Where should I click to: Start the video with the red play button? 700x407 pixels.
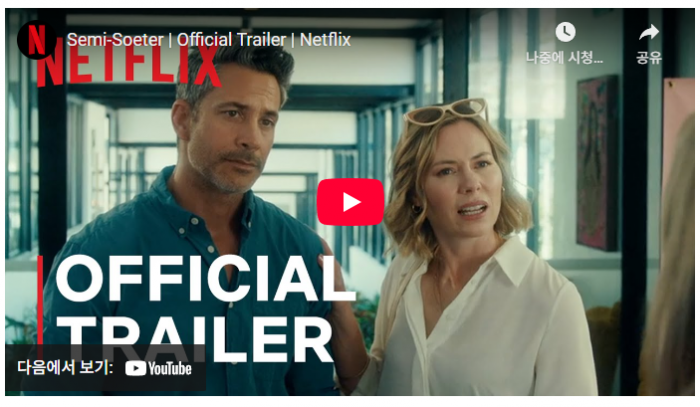[x=350, y=202]
